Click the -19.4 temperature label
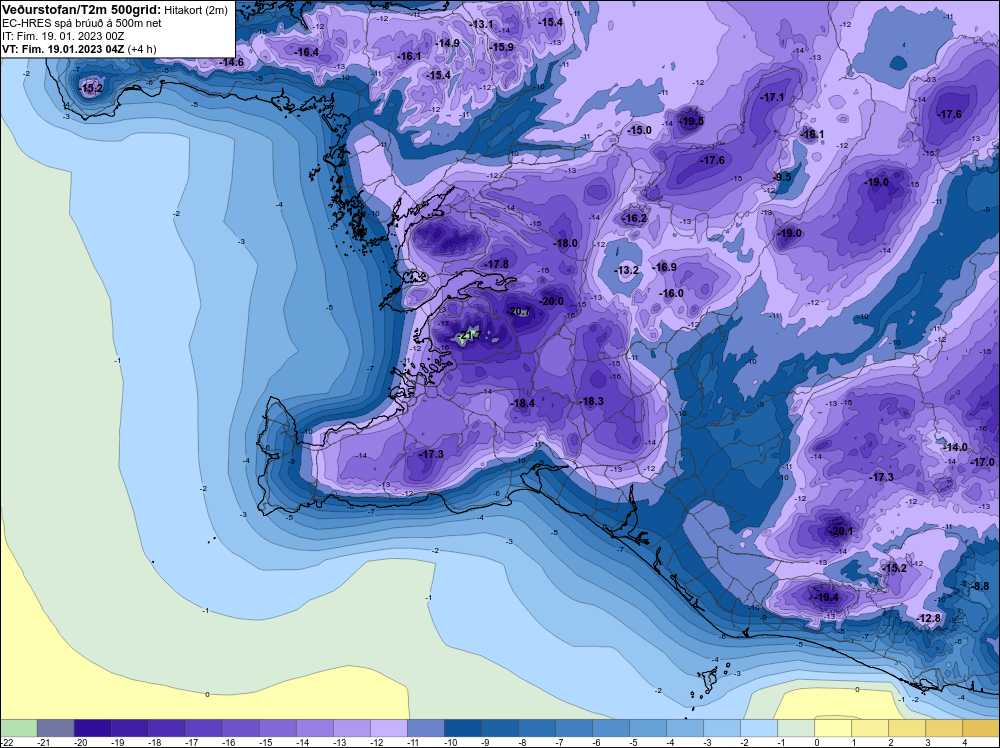 827,598
